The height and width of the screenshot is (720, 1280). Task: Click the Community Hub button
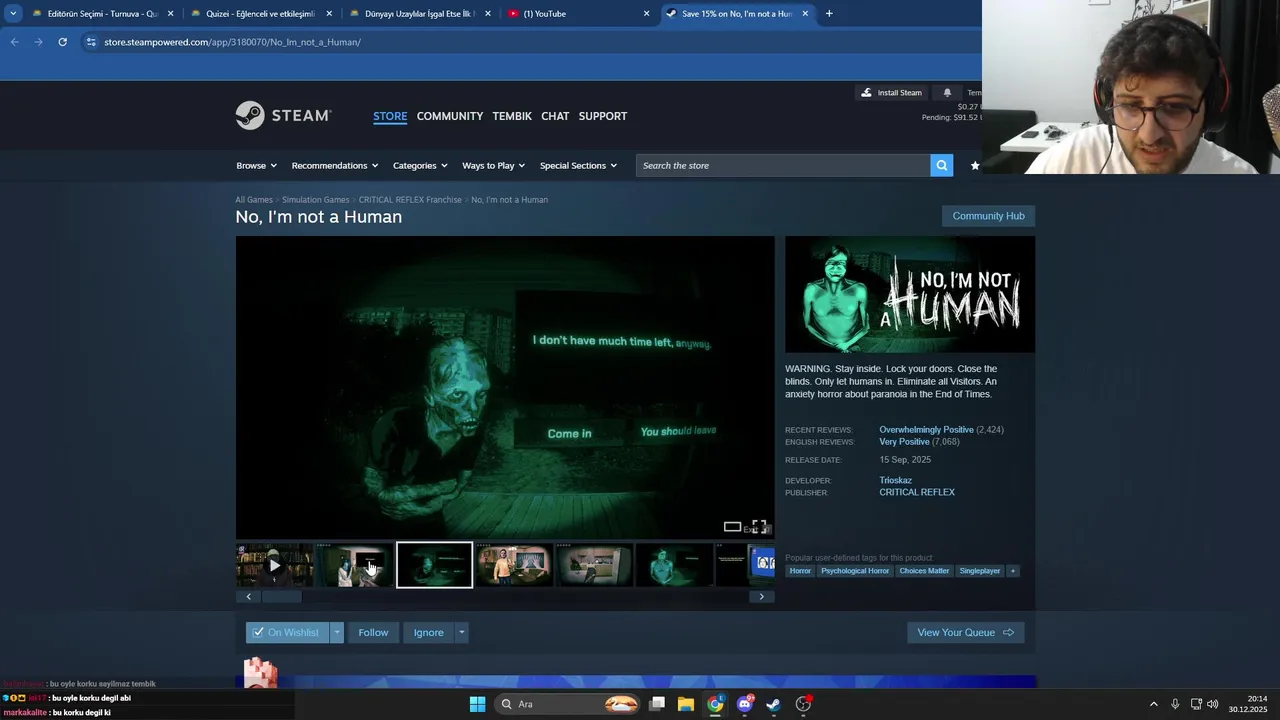pos(988,216)
